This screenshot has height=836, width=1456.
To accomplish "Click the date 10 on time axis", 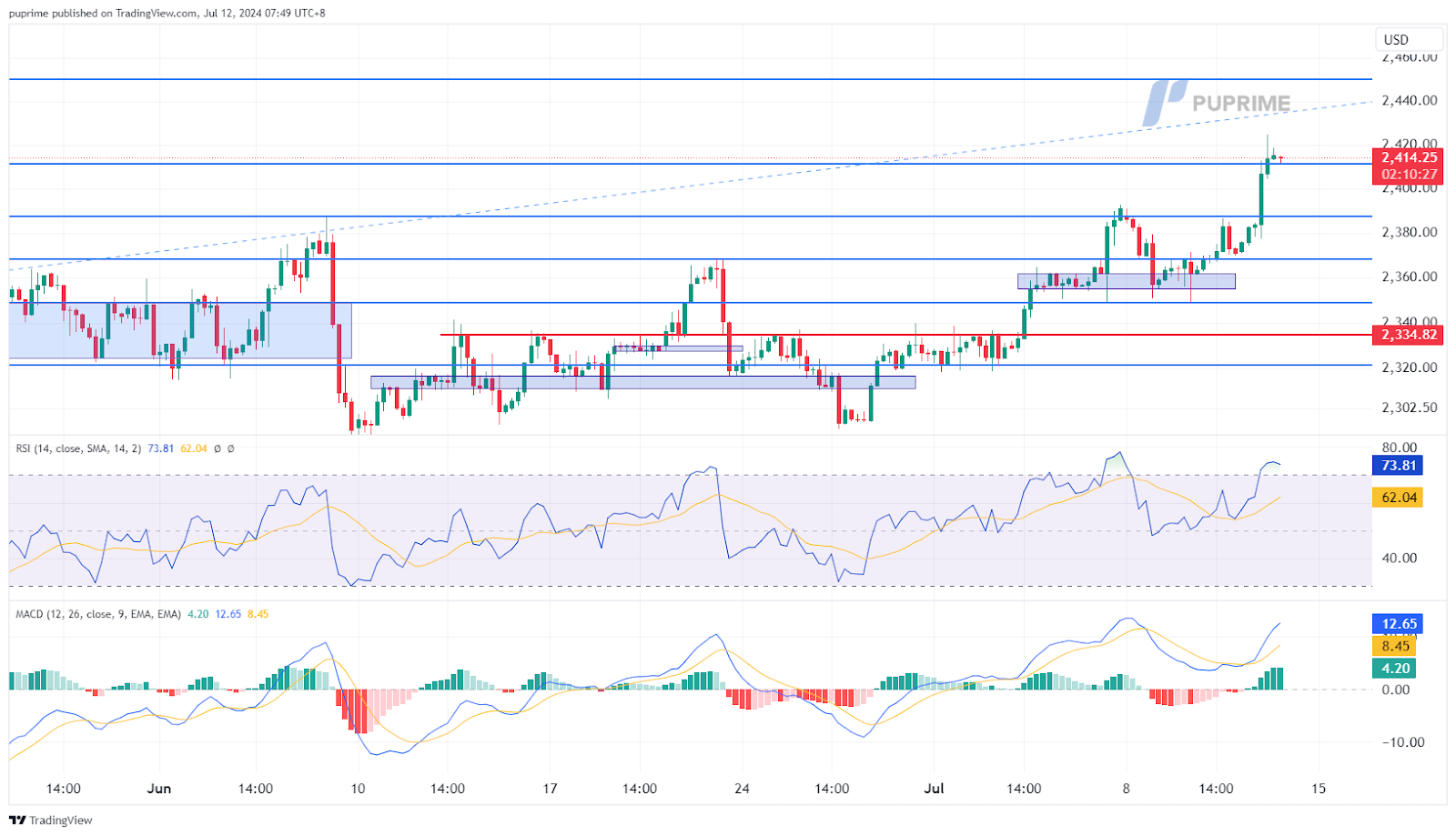I will click(x=358, y=789).
